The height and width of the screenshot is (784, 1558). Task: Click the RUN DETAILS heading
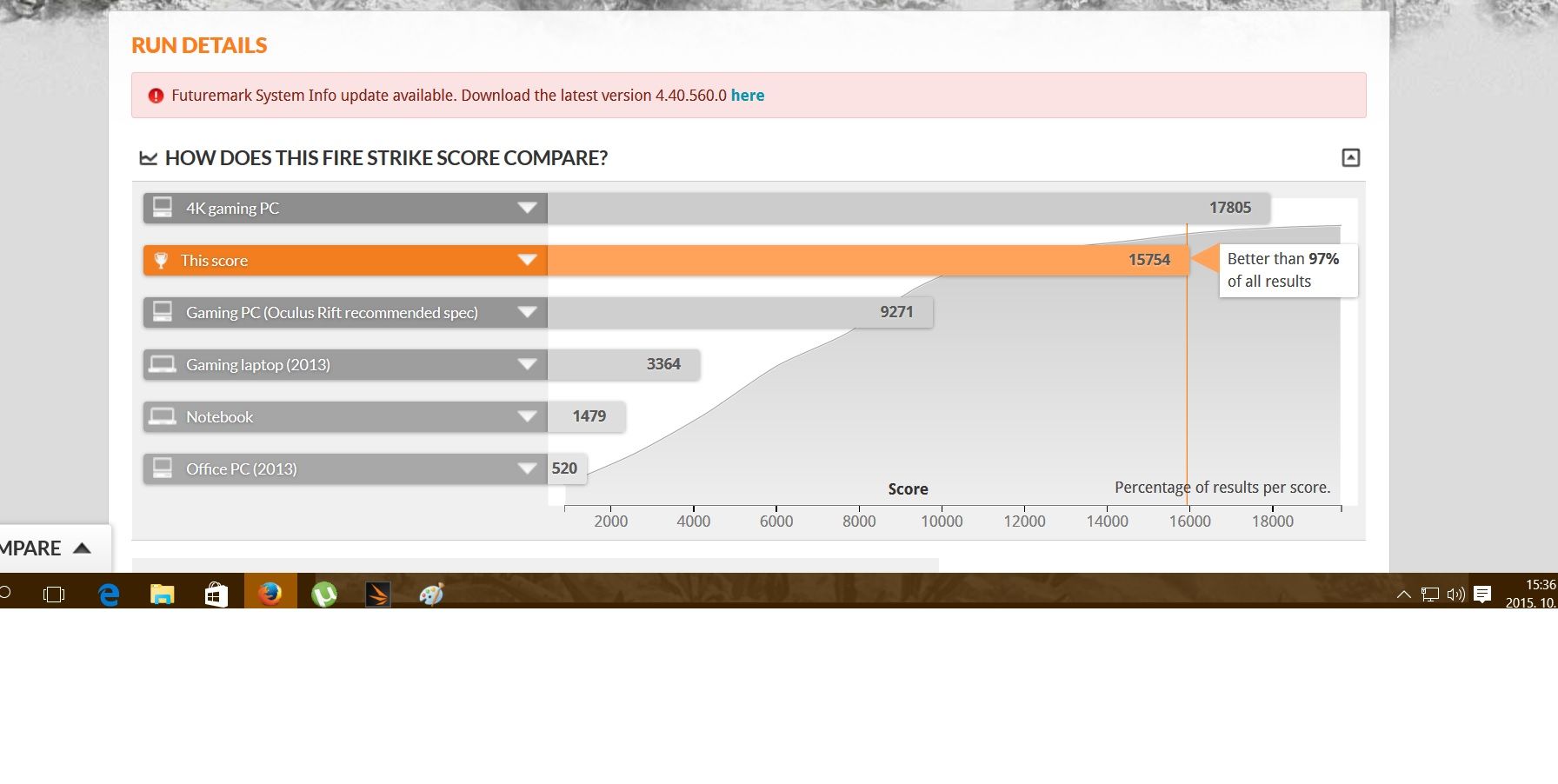pos(199,45)
